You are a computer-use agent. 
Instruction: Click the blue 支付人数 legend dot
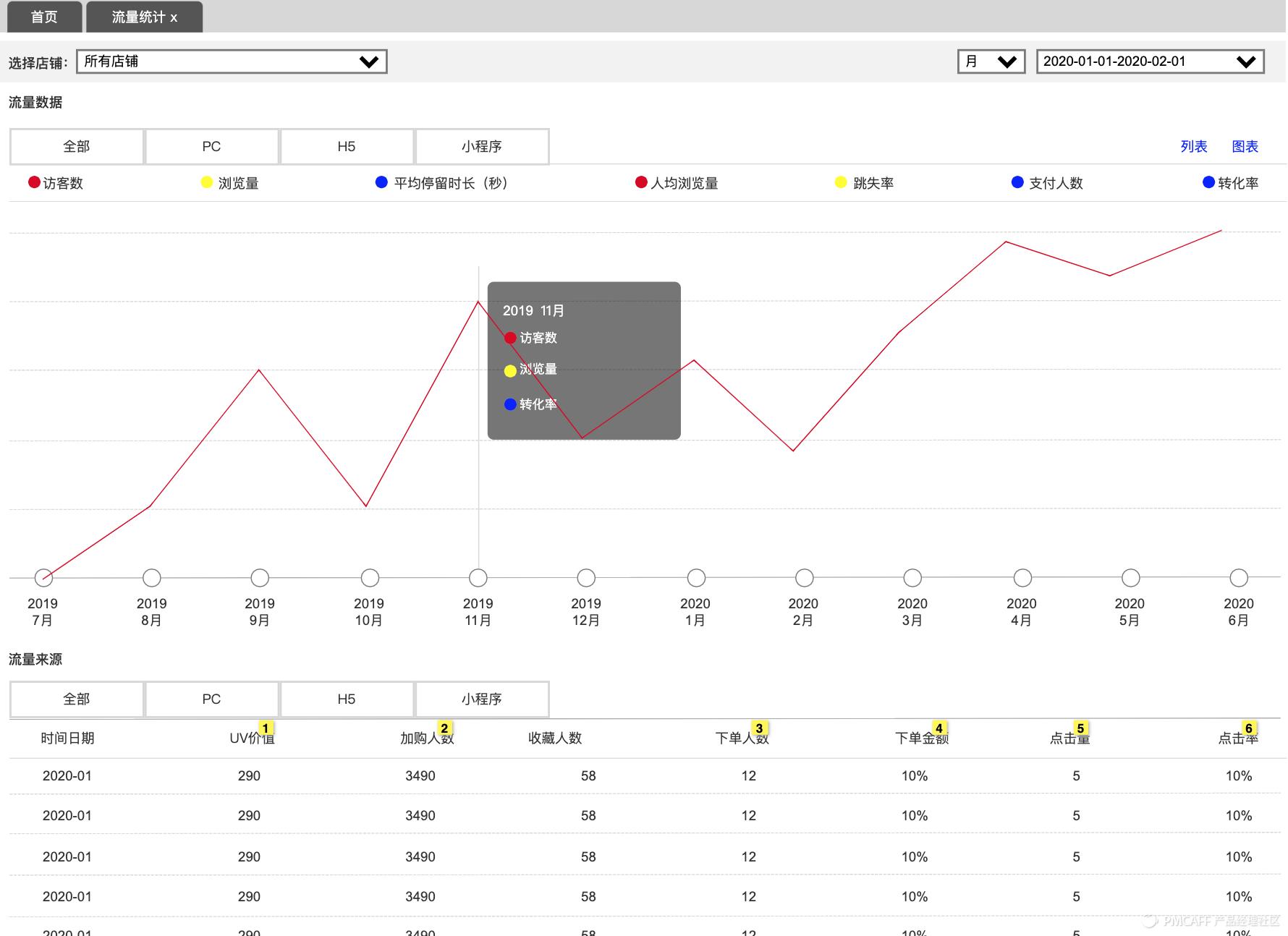click(x=1017, y=182)
